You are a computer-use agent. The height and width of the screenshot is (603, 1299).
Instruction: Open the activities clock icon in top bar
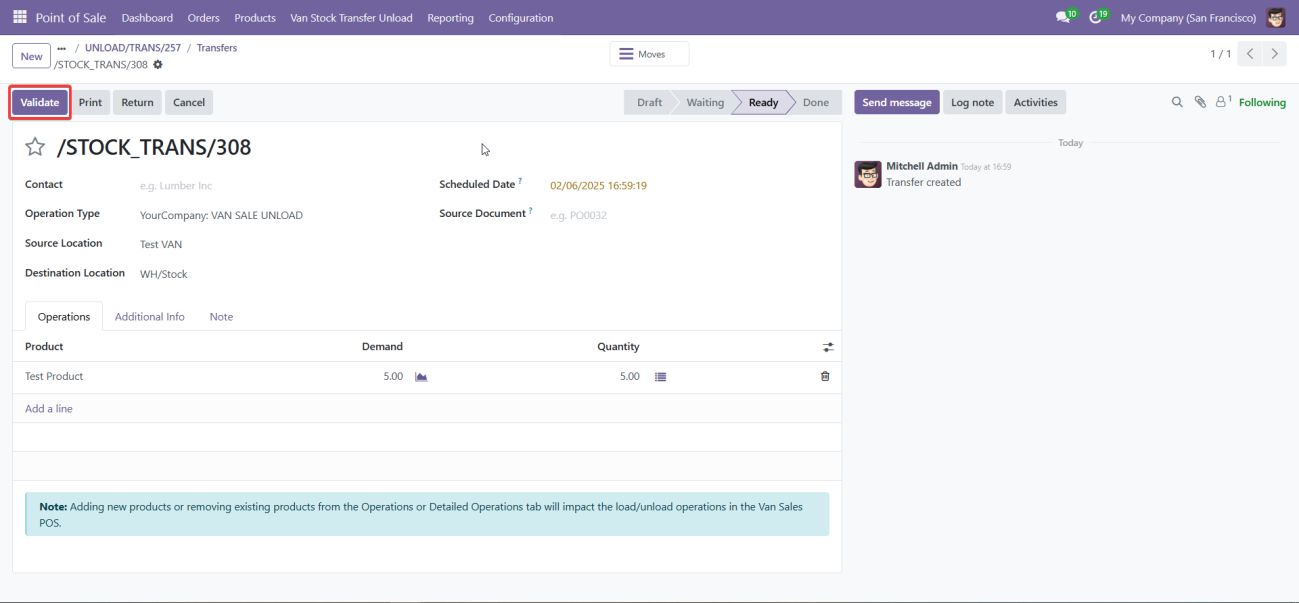[x=1095, y=18]
